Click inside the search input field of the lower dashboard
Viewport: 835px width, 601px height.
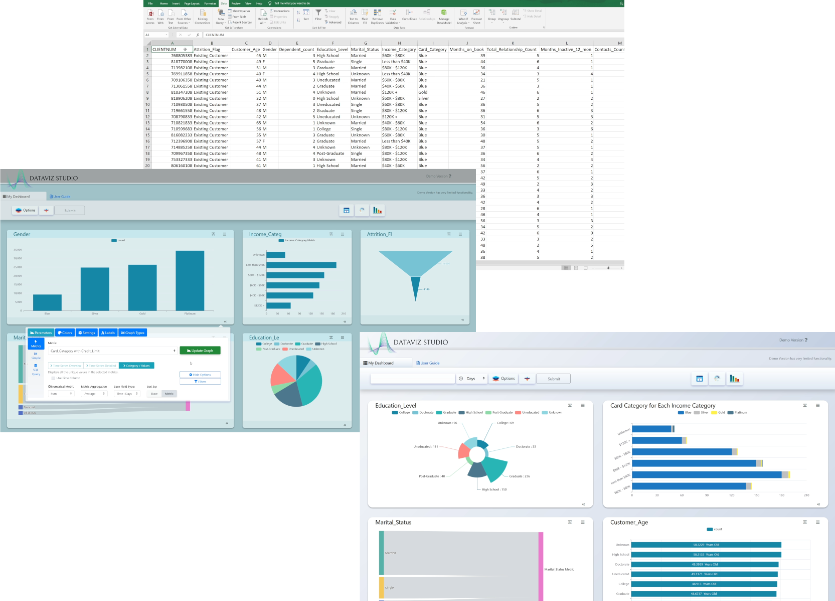410,378
